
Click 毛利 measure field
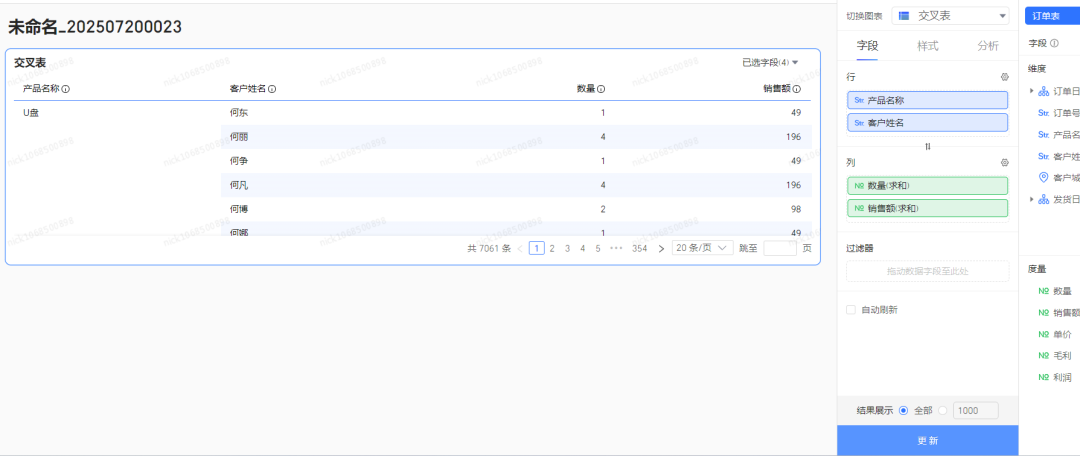[x=1055, y=355]
